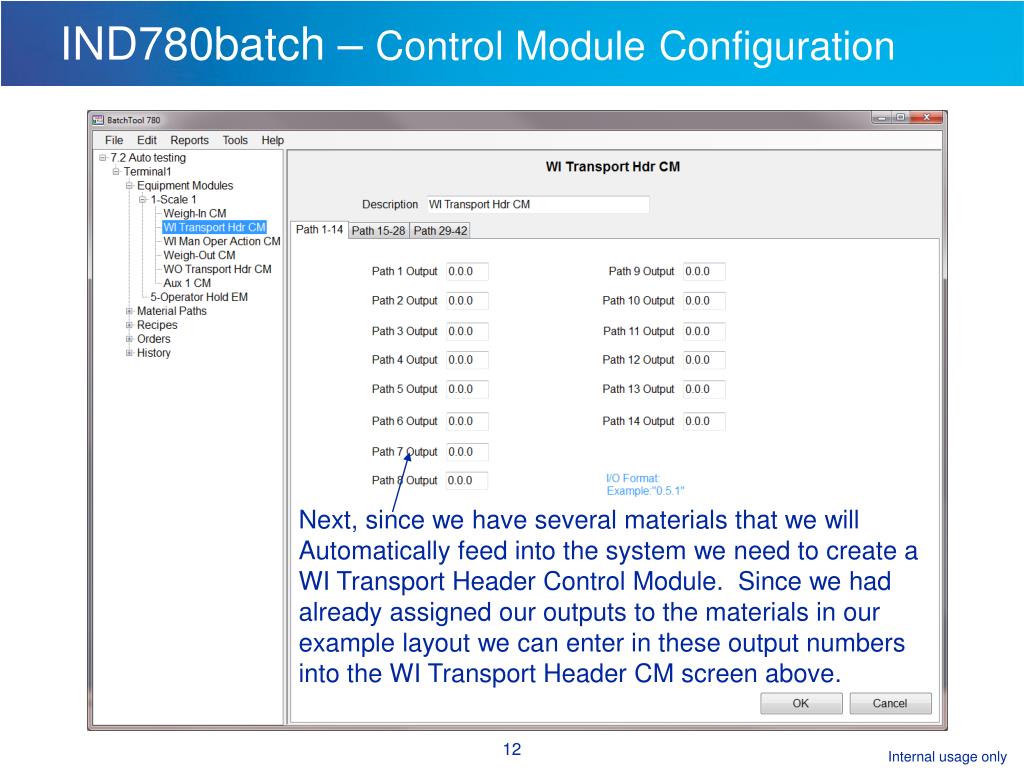Click the WI Transport Hdr CM heading
The height and width of the screenshot is (768, 1024).
pyautogui.click(x=613, y=167)
